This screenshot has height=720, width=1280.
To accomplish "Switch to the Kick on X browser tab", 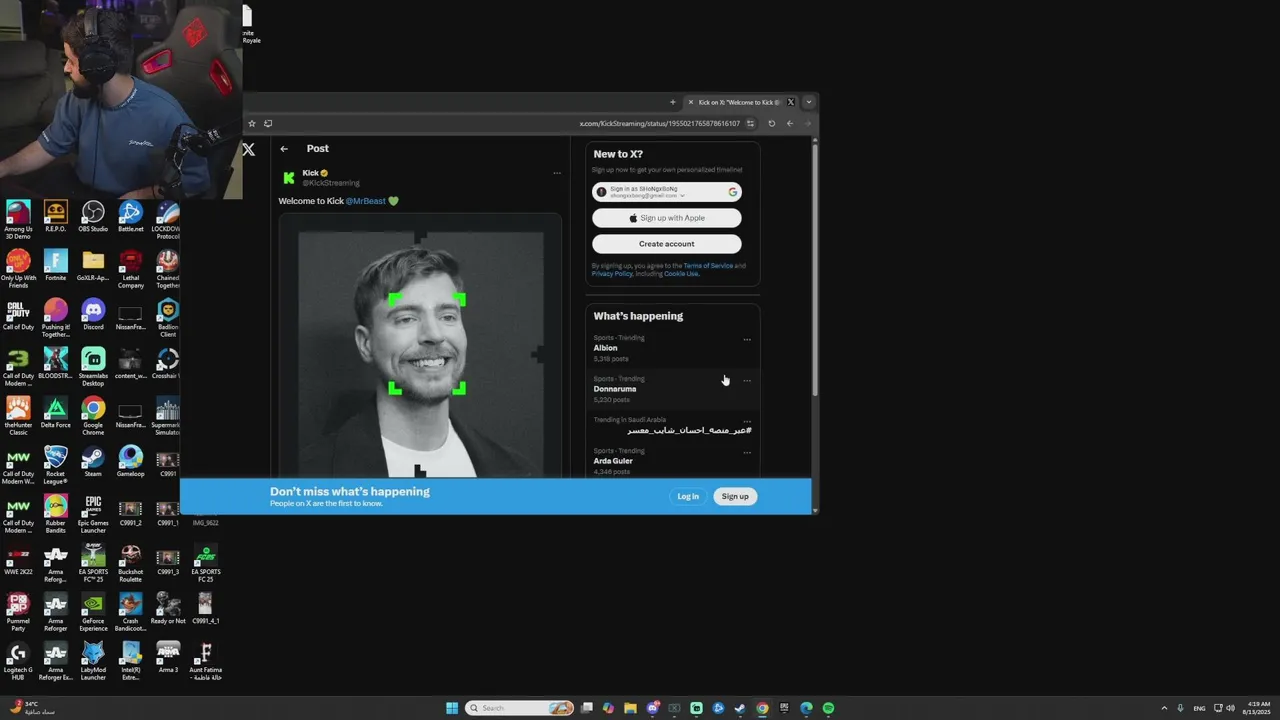I will 740,102.
